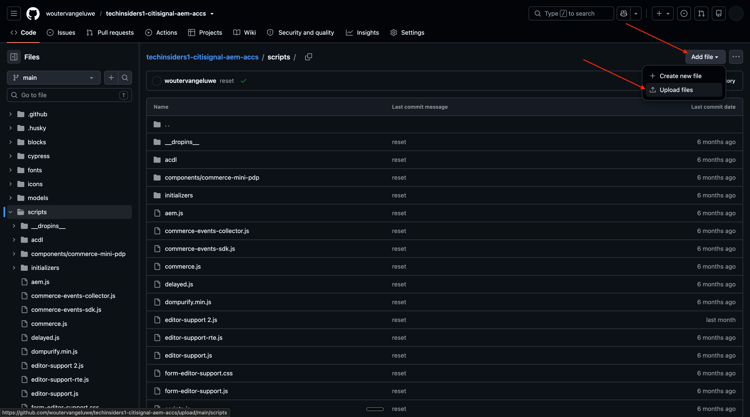This screenshot has width=750, height=417.
Task: Open the Actions tab
Action: [x=161, y=33]
